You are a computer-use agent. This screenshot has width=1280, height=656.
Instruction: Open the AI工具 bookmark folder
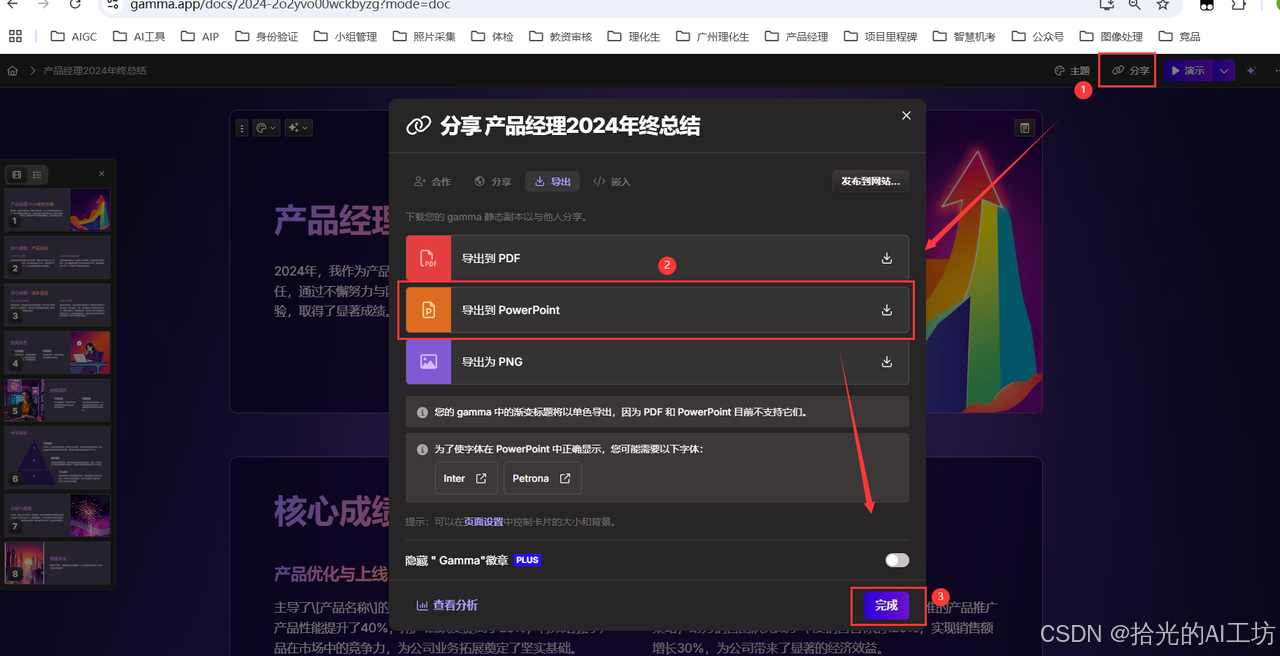[x=139, y=36]
